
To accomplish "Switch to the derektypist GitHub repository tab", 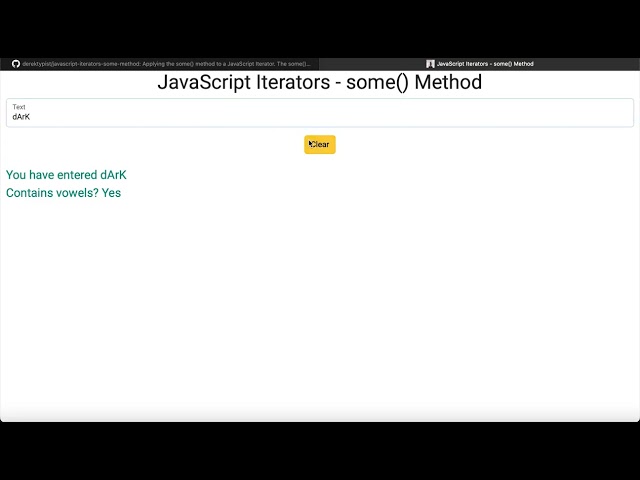I will point(160,64).
